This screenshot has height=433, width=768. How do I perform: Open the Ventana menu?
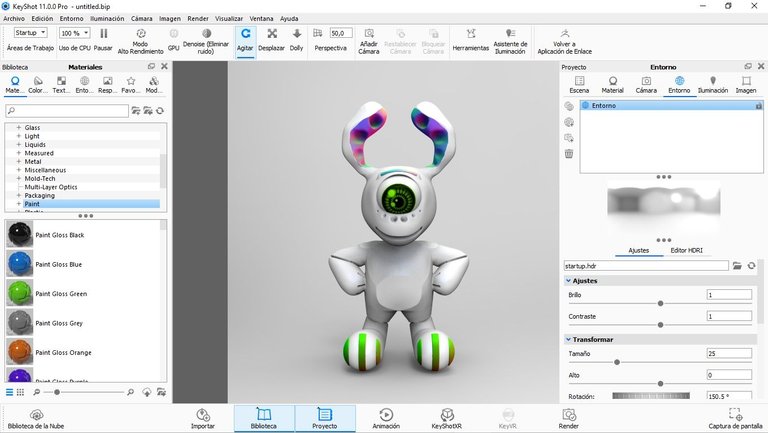(x=261, y=19)
